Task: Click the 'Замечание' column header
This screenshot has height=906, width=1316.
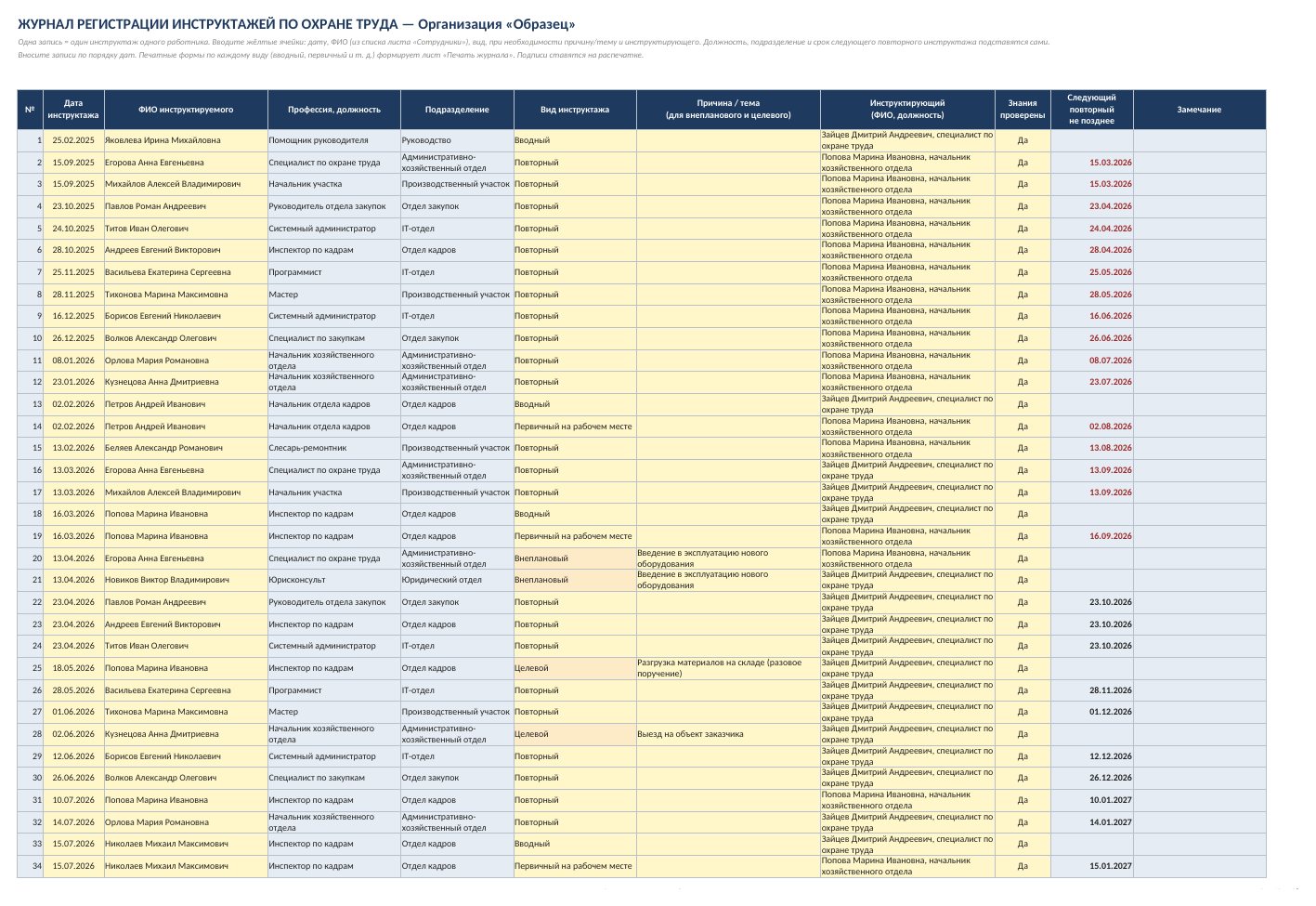Action: coord(1199,110)
